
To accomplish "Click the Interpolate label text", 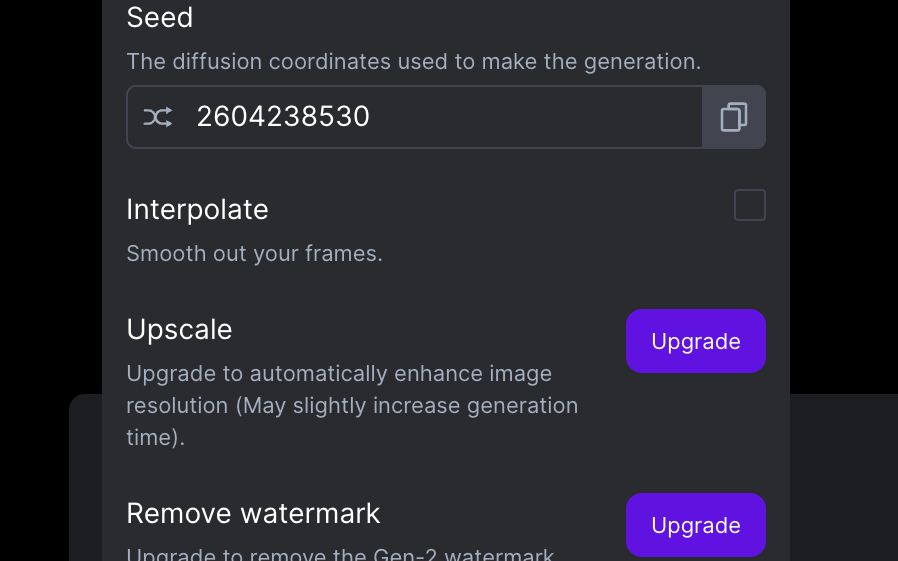I will 197,210.
